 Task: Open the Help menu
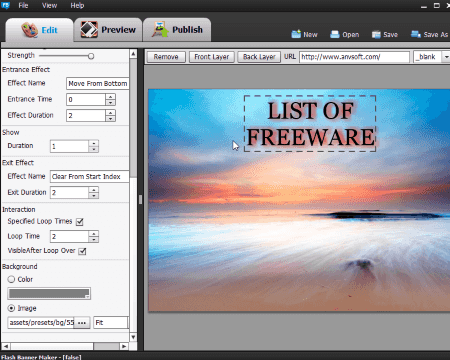77,5
